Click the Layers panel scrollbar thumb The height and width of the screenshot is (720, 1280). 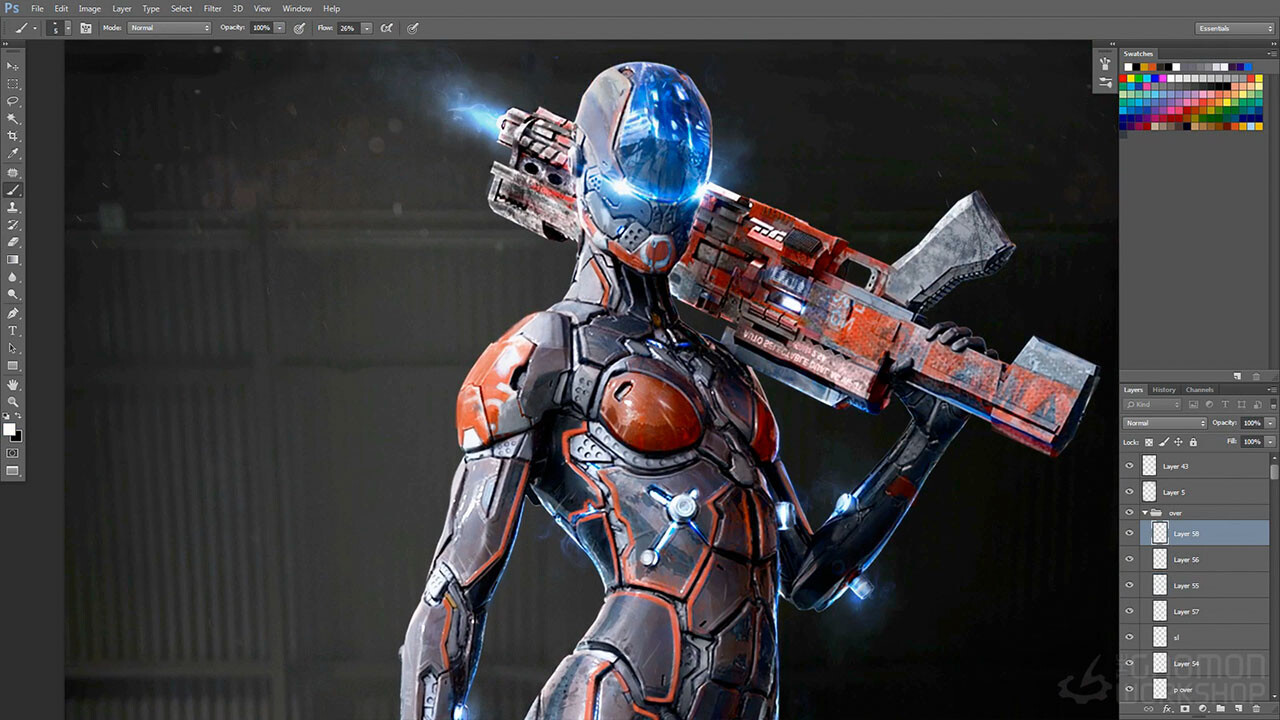point(1274,471)
